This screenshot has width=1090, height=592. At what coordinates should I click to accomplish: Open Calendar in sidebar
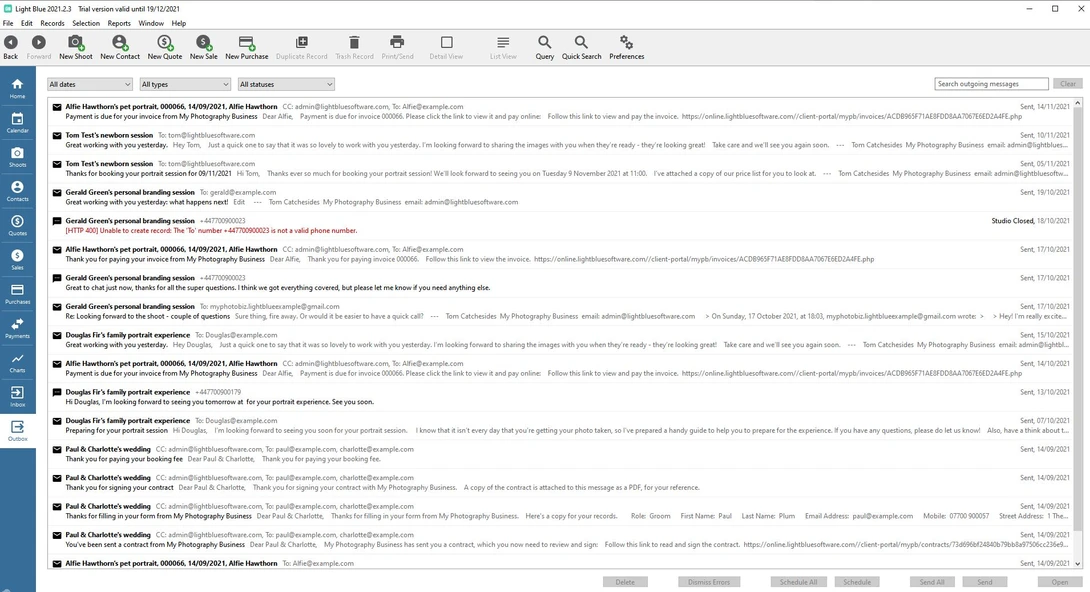tap(17, 122)
